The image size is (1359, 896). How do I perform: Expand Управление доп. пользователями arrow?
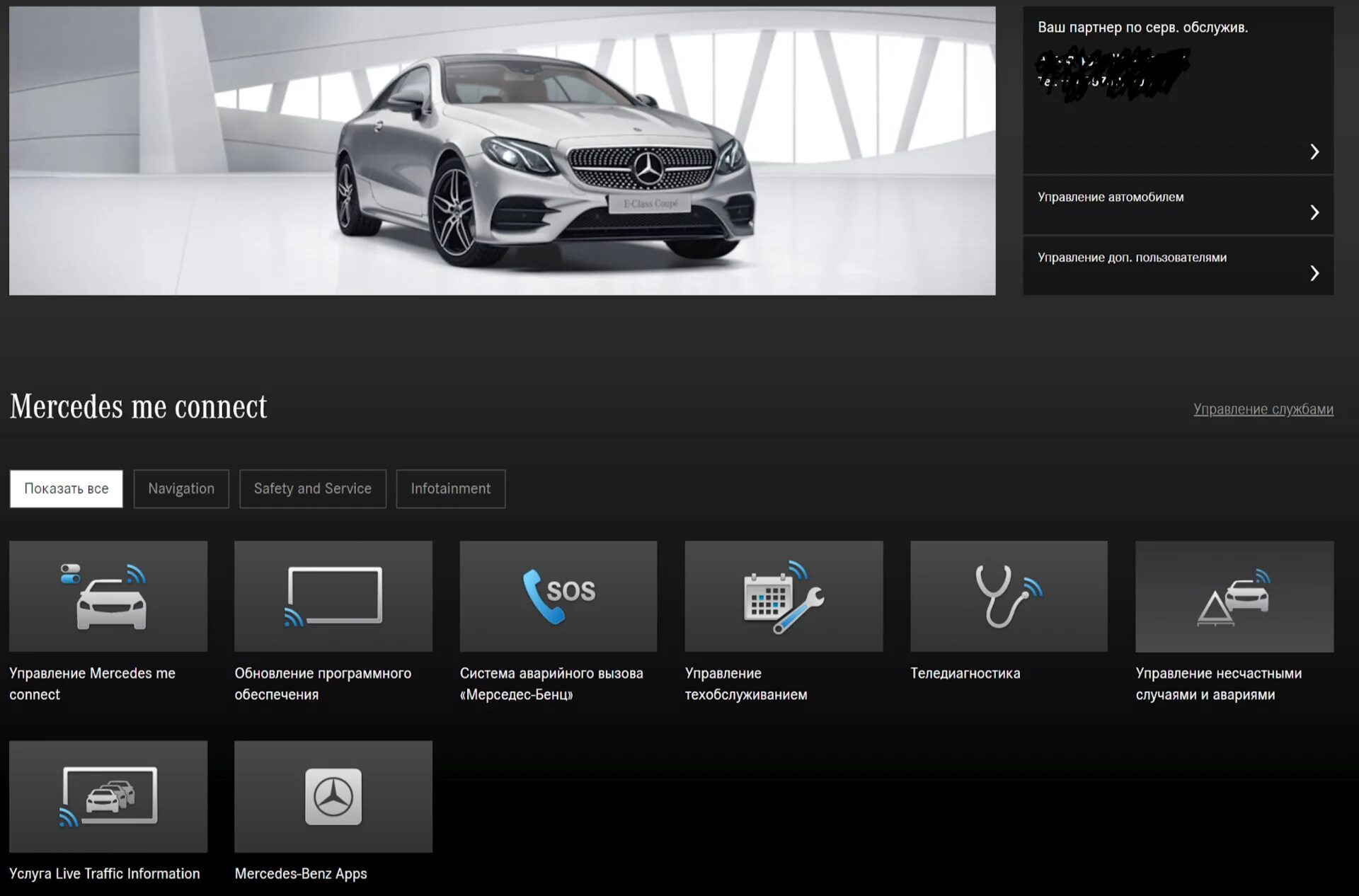(x=1314, y=273)
